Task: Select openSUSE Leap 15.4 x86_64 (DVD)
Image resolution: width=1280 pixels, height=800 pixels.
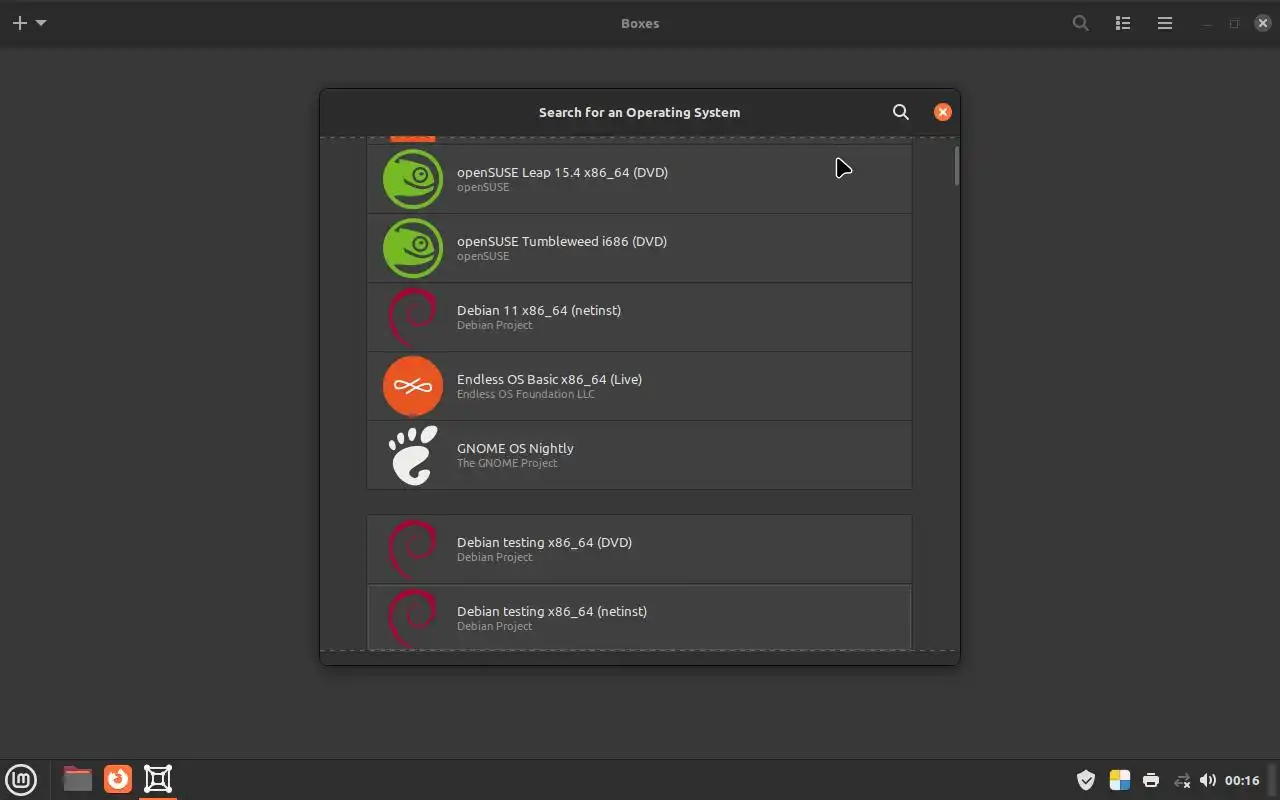Action: tap(639, 179)
